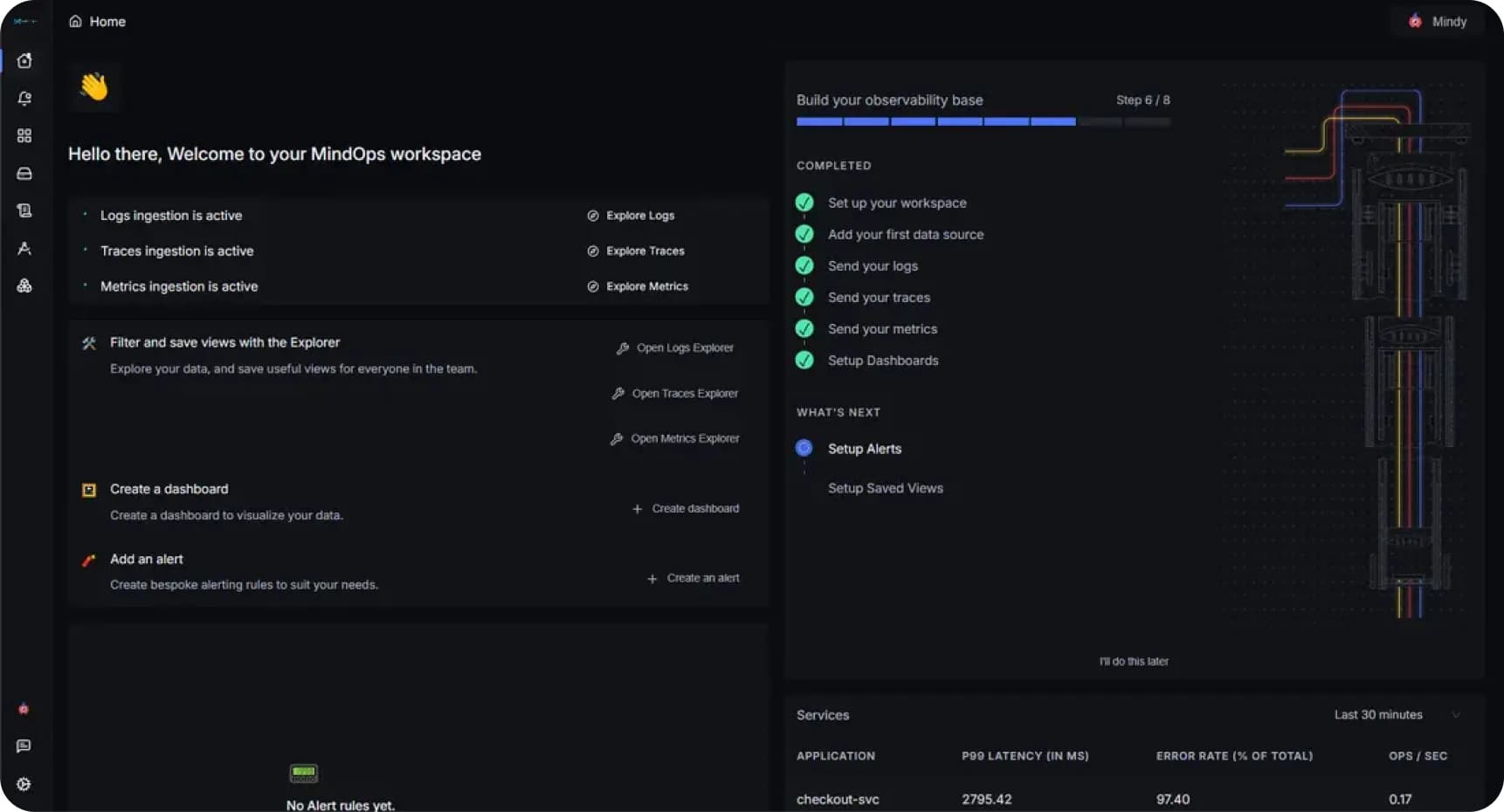The height and width of the screenshot is (812, 1504).
Task: Click the Explore Metrics link
Action: [647, 286]
